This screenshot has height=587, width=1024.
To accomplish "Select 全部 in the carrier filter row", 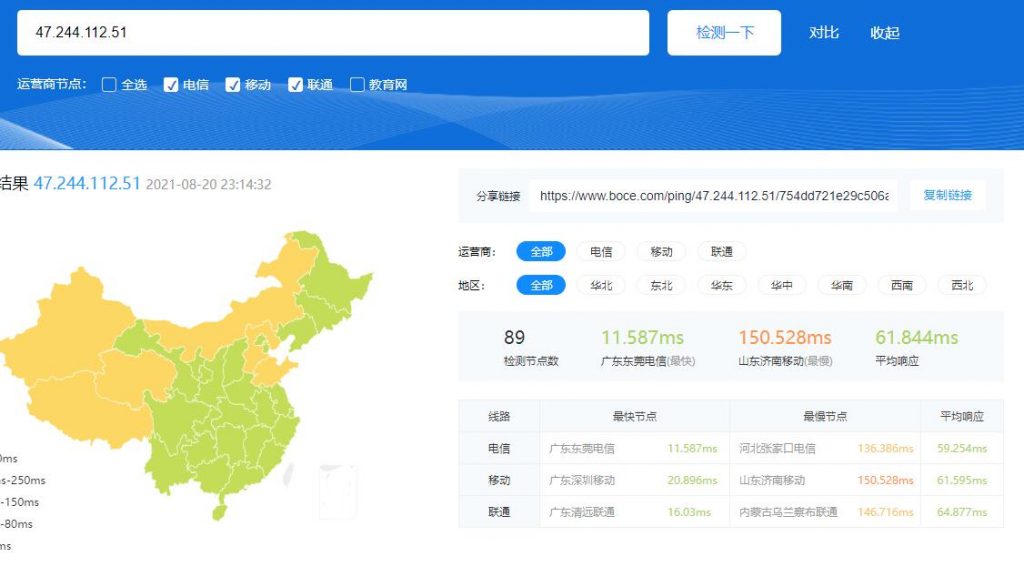I will (541, 251).
